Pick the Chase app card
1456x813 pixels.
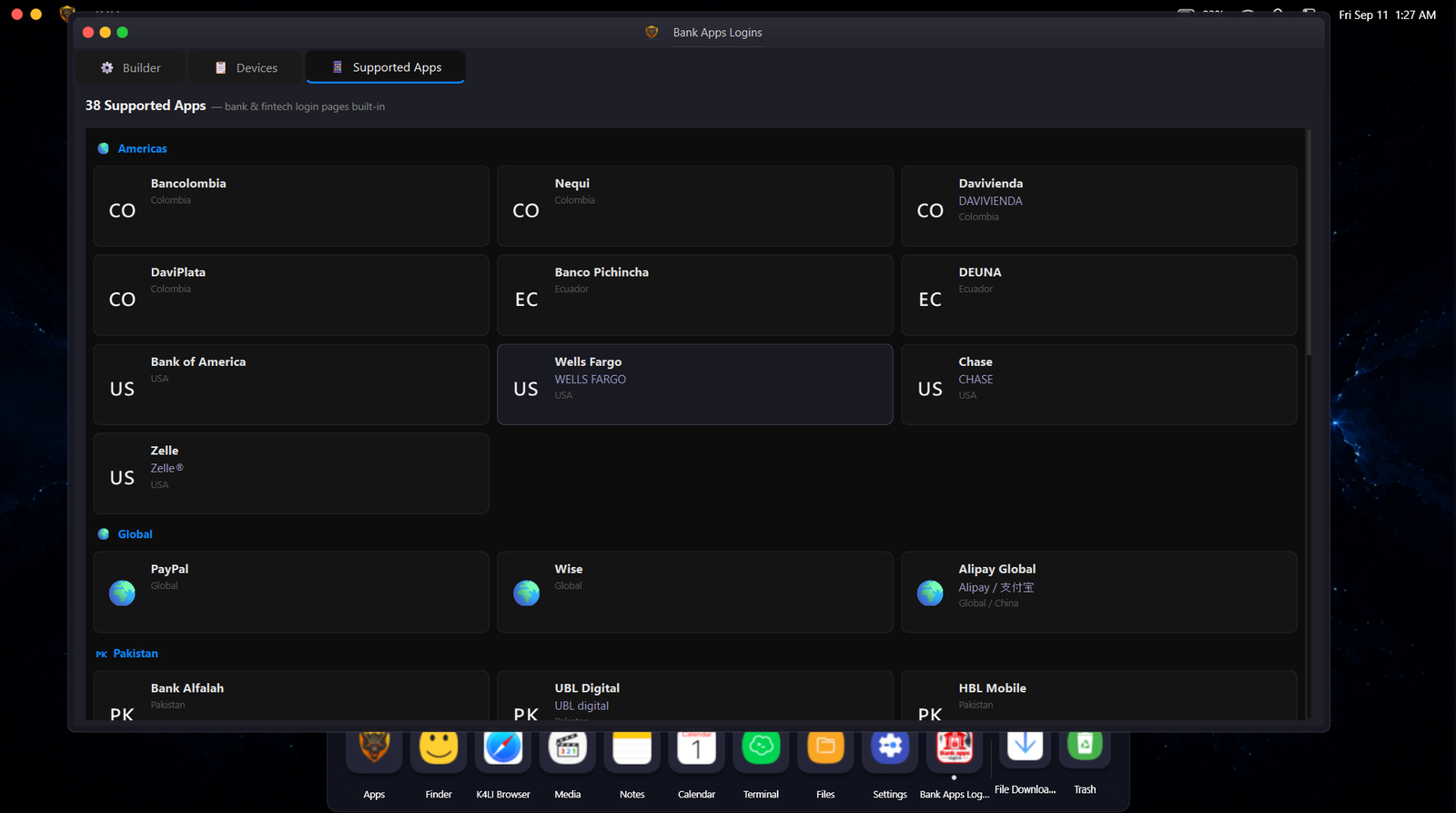click(x=1099, y=384)
